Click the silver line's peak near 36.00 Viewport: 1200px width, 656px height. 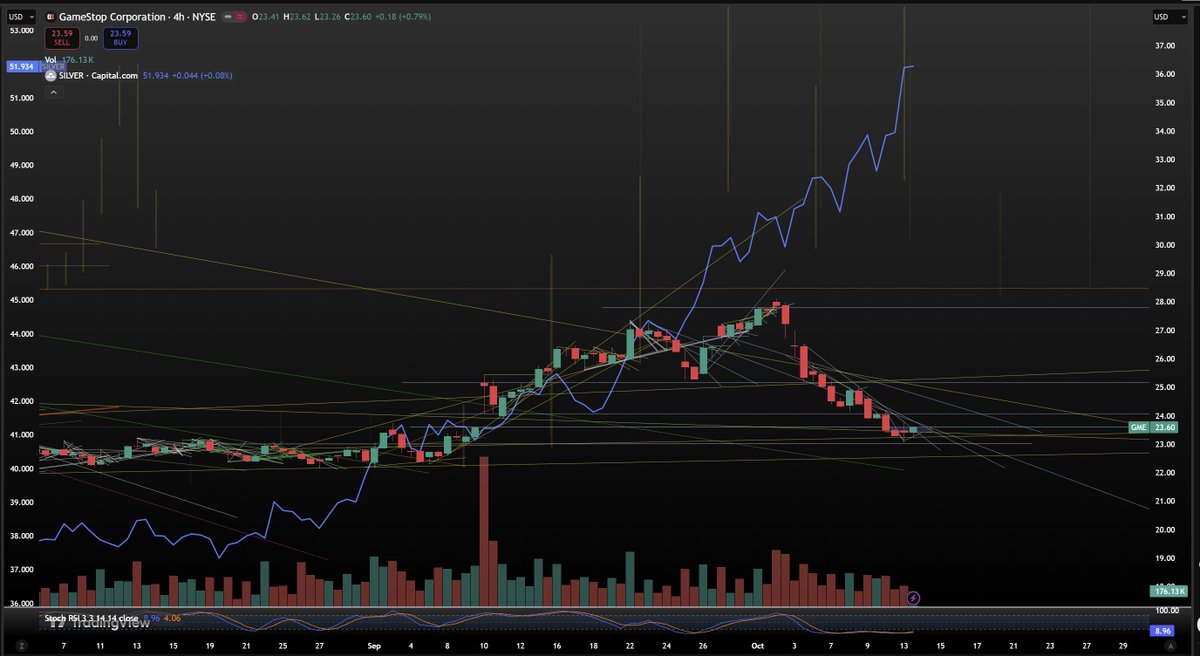click(909, 66)
